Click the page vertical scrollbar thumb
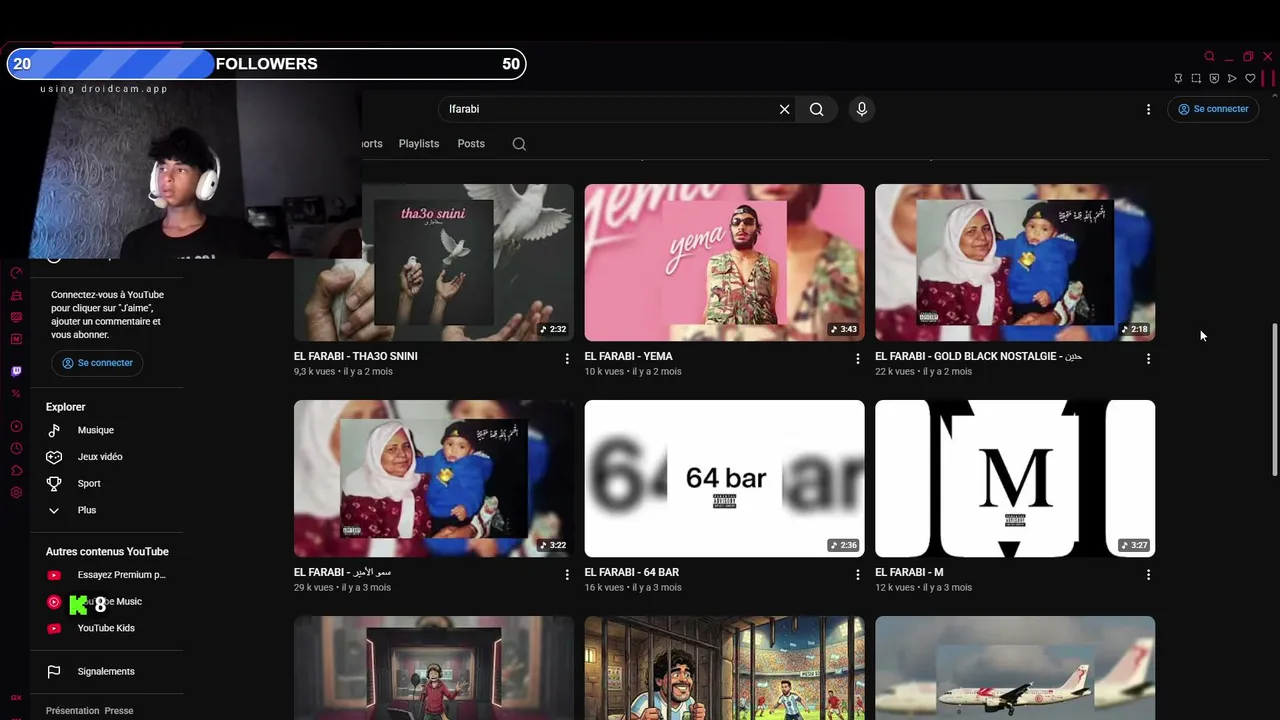 pyautogui.click(x=1273, y=400)
